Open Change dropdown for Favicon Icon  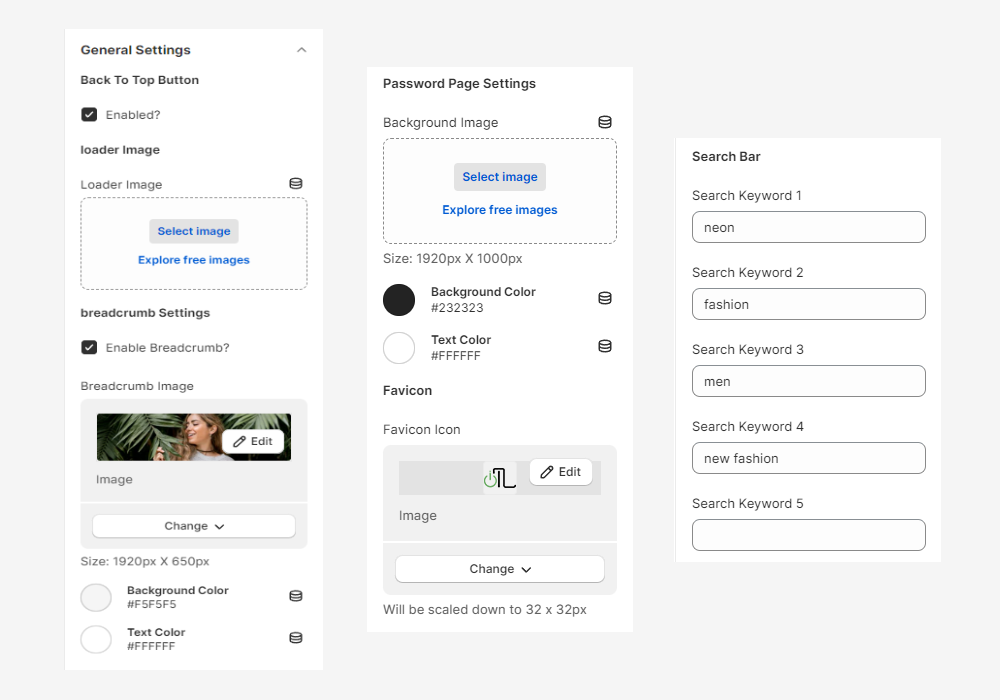click(500, 569)
